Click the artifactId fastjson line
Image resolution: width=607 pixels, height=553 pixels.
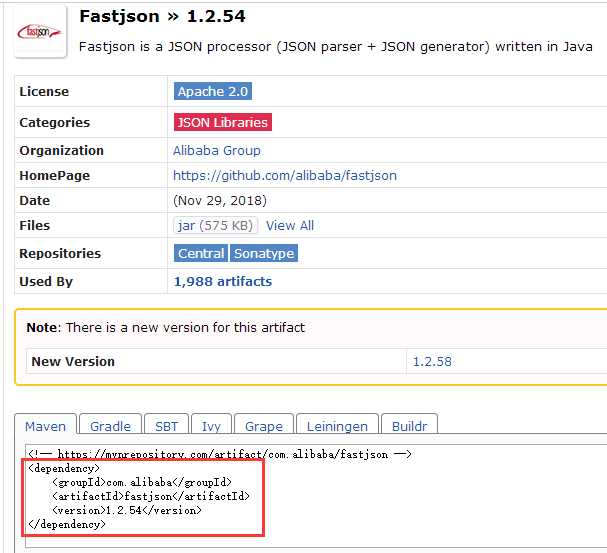pos(151,496)
